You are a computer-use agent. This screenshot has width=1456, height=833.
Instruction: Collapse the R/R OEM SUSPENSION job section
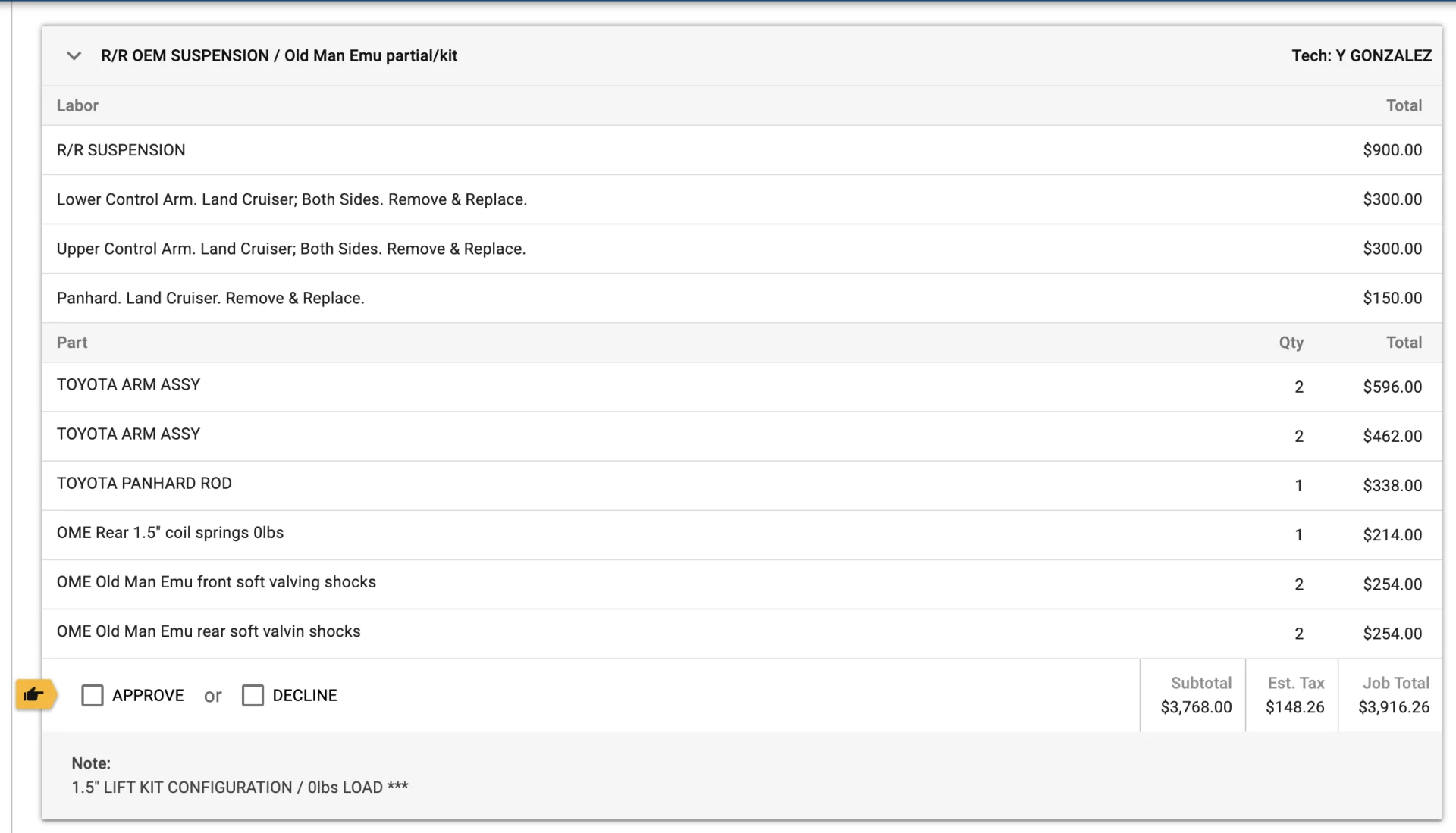[74, 55]
